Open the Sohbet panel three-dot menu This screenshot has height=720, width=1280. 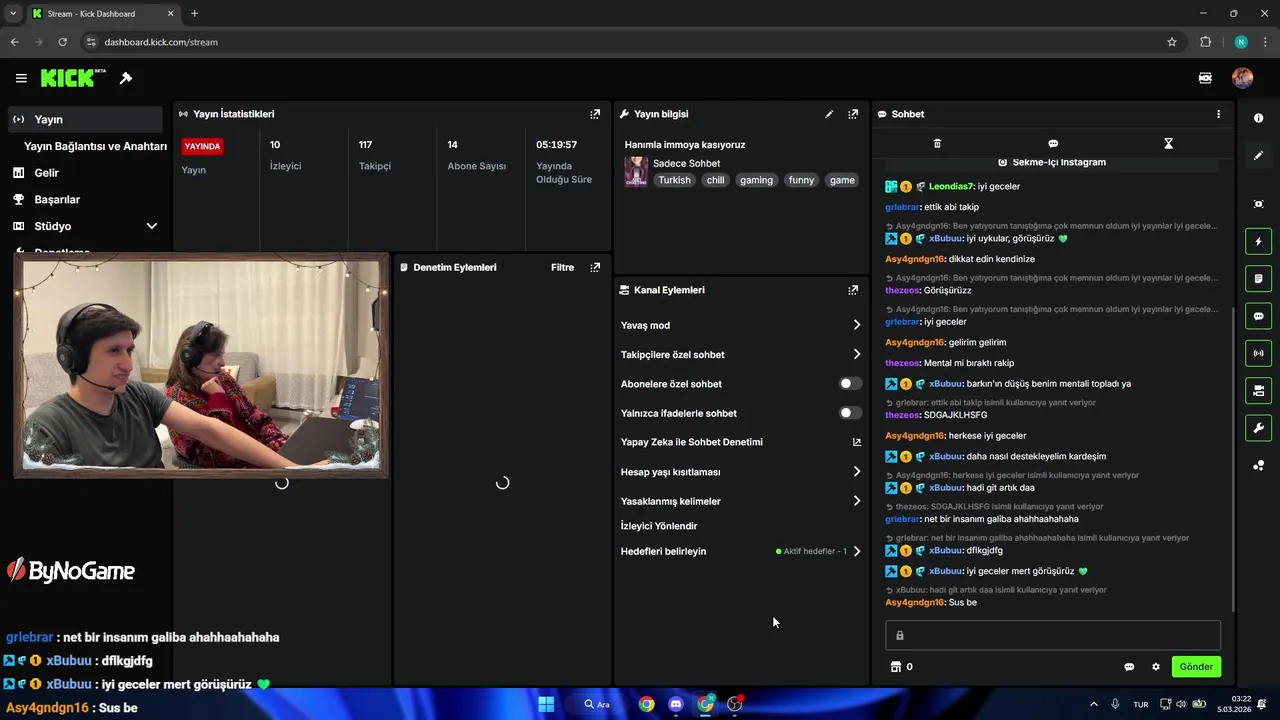pyautogui.click(x=1218, y=114)
